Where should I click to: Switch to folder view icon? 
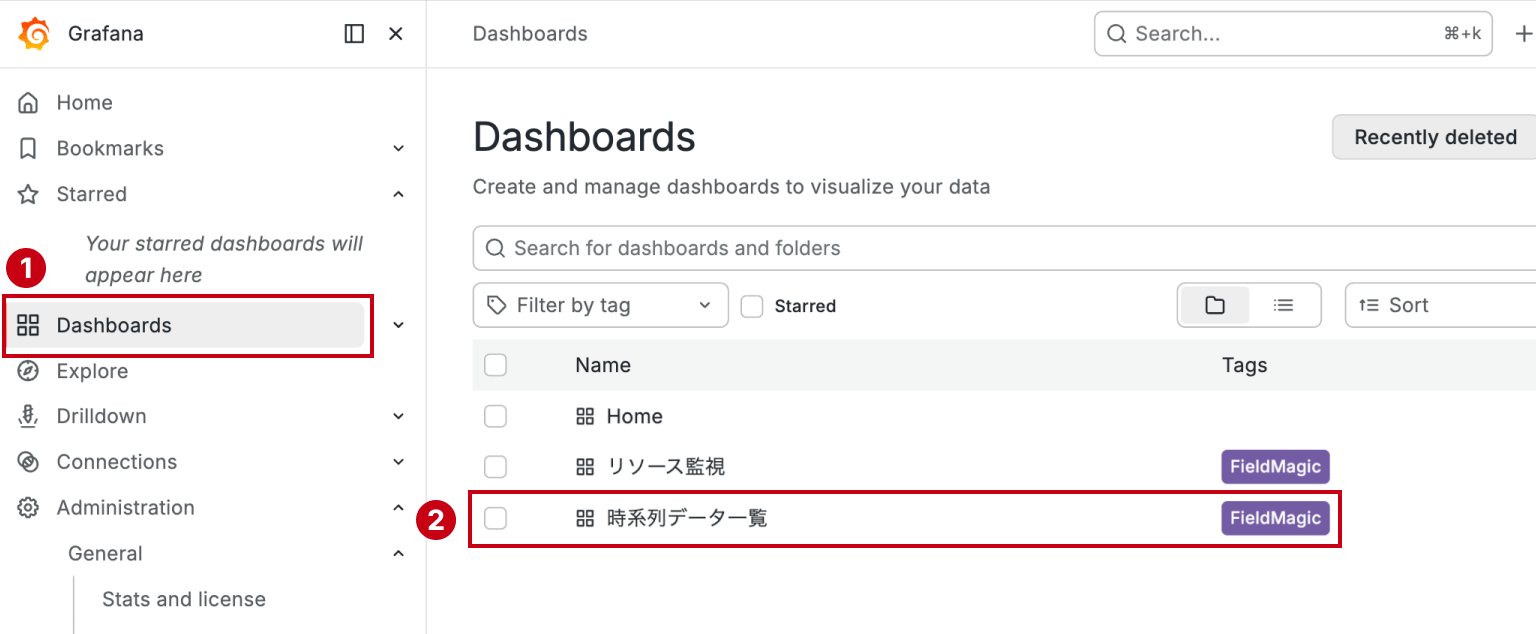tap(1215, 305)
